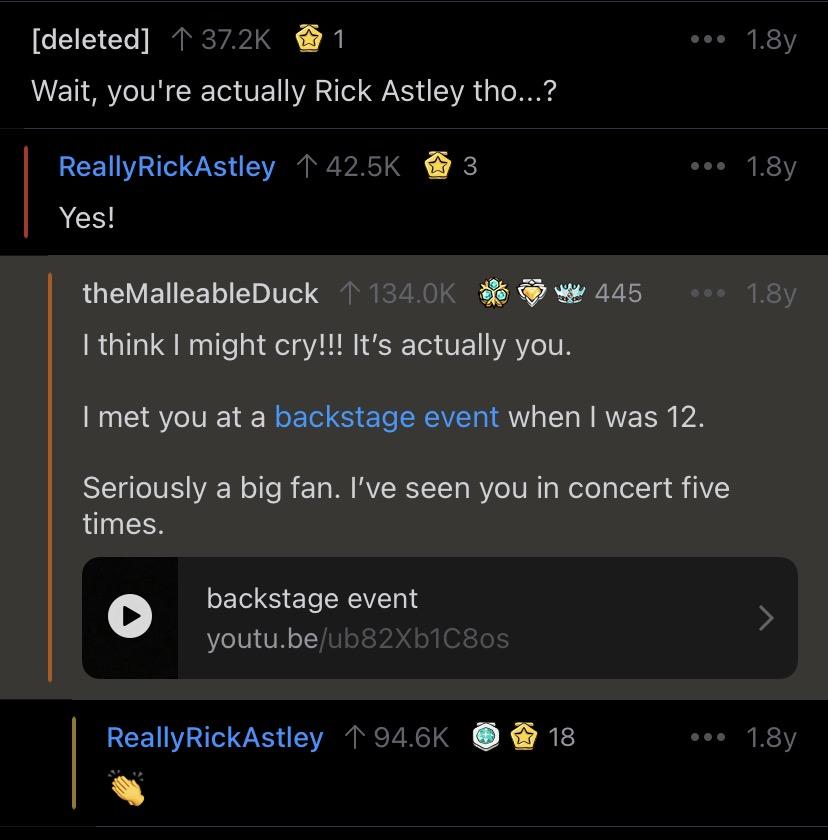Open the three-dot menu on theMalleableDuck's comment
Viewport: 828px width, 840px height.
[x=708, y=292]
